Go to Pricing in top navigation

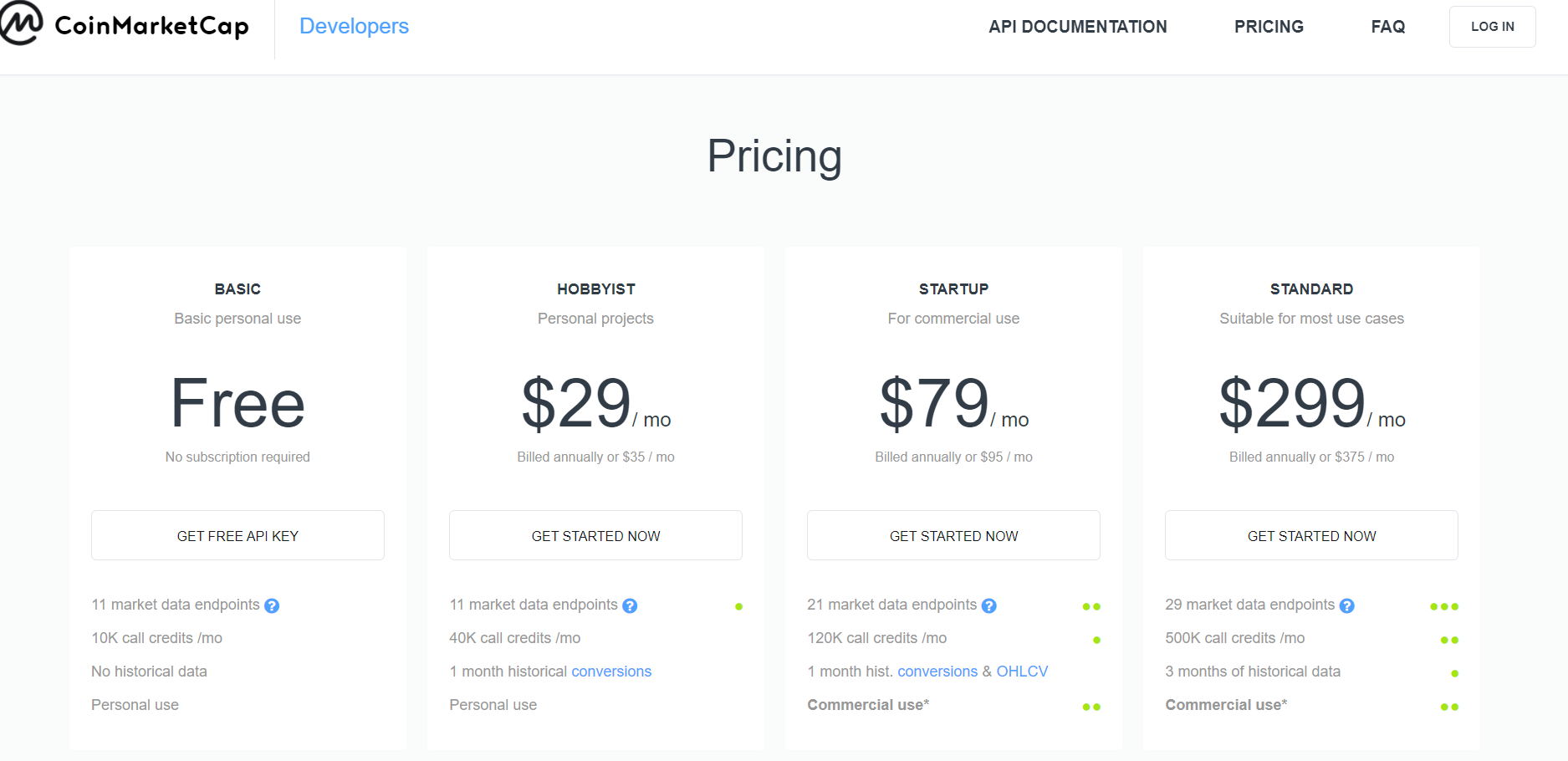click(1269, 27)
